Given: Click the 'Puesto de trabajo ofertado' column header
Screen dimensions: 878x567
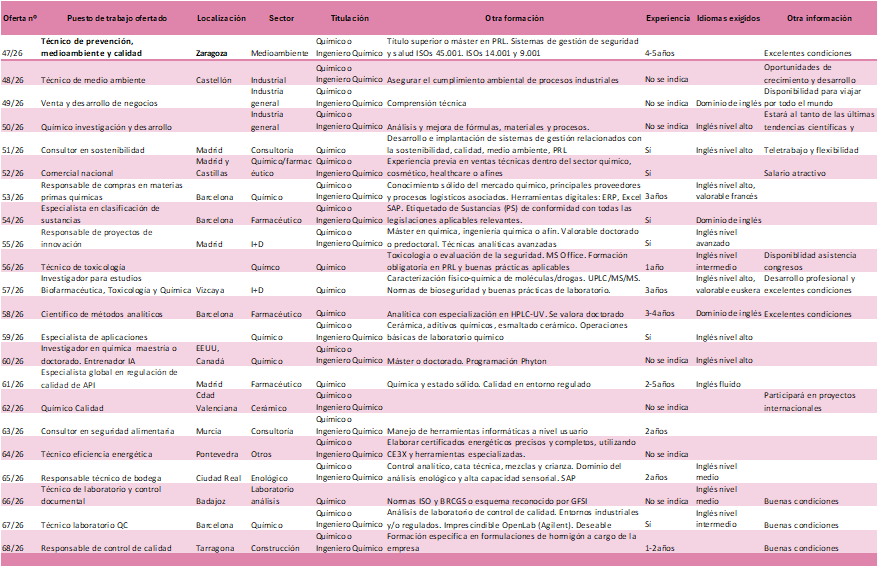Looking at the screenshot, I should point(110,19).
